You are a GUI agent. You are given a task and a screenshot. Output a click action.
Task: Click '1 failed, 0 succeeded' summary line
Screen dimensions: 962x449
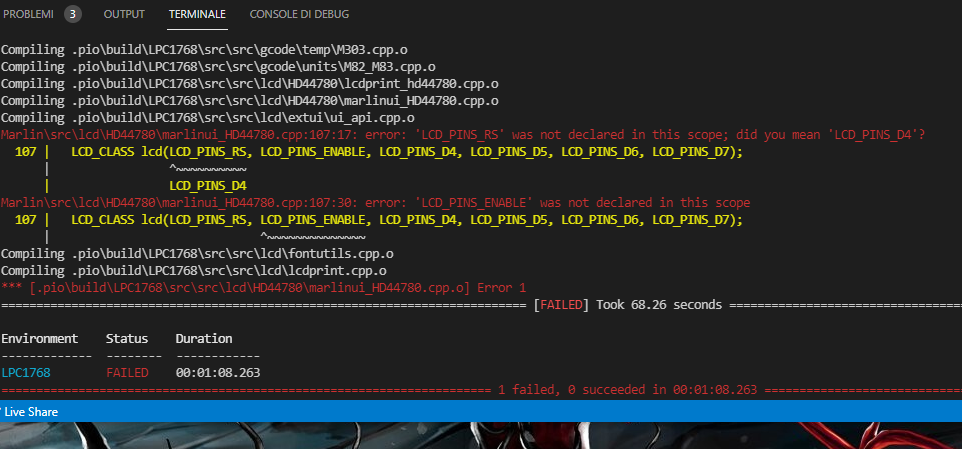point(627,390)
